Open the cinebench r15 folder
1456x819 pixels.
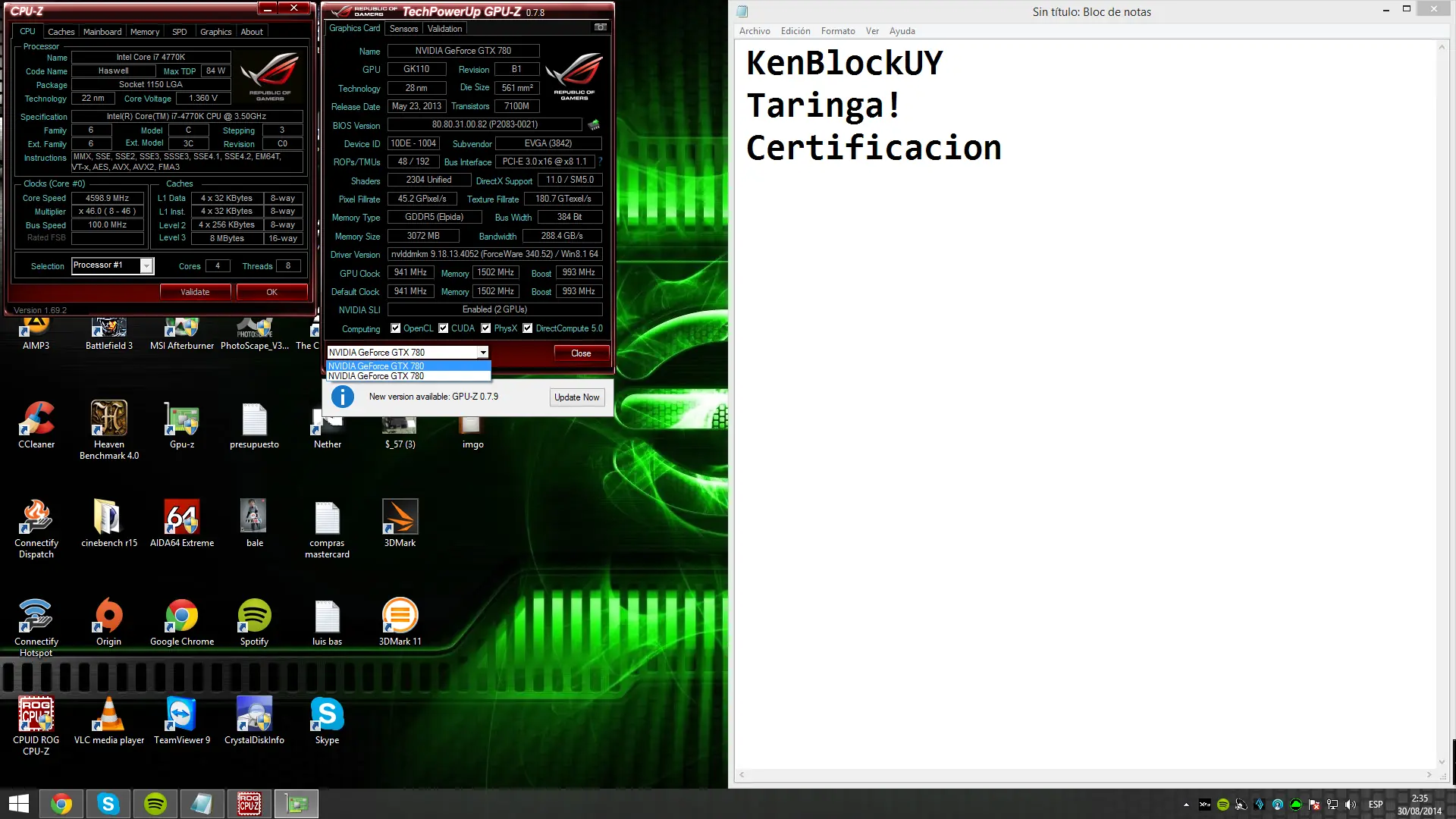[x=109, y=523]
